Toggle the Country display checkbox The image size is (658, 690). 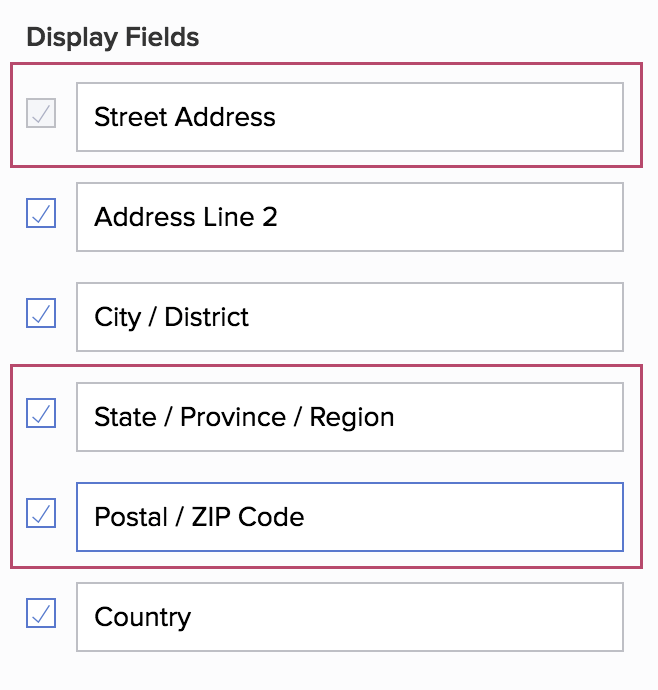[41, 613]
